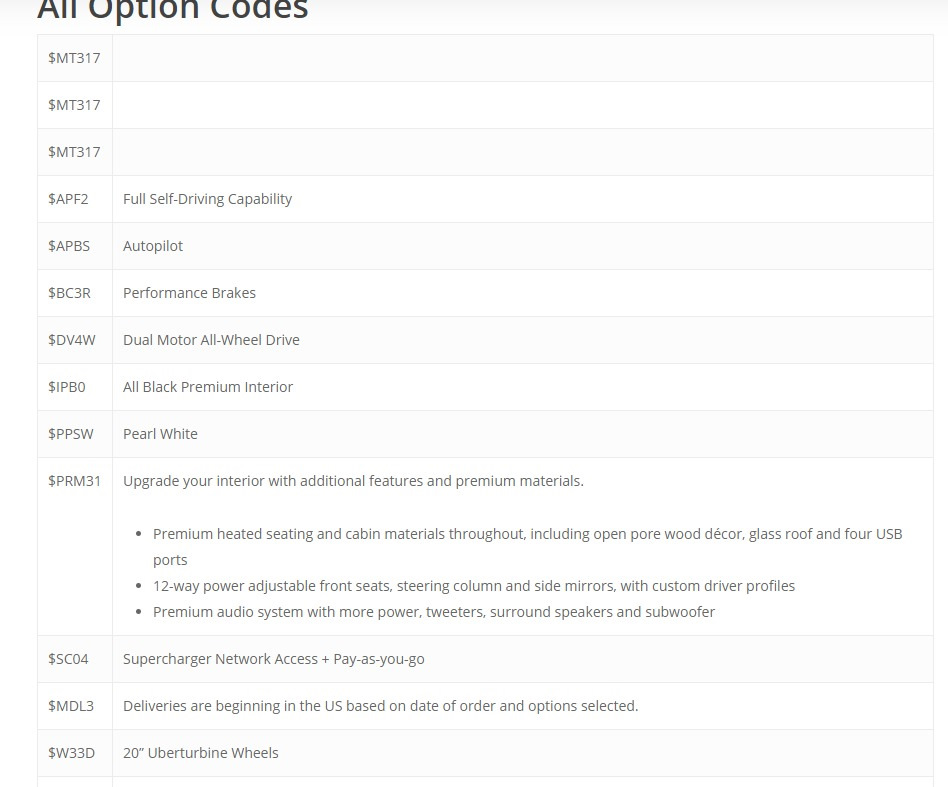Select the $SC04 option code
Viewport: 948px width, 787px height.
coord(68,659)
